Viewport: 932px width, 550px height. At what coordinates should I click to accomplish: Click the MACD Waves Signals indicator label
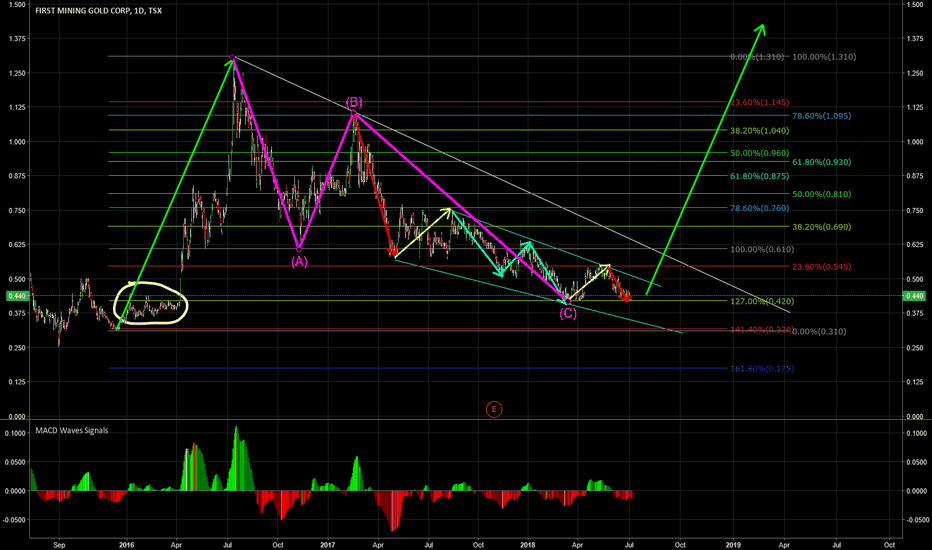pyautogui.click(x=72, y=430)
